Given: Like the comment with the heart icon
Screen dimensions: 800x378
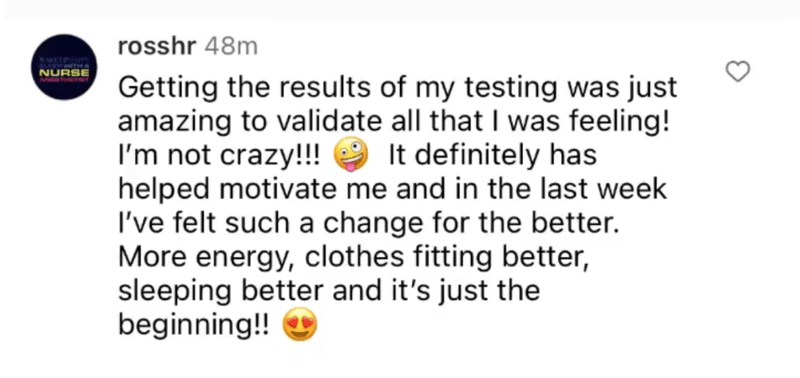Looking at the screenshot, I should click(738, 71).
